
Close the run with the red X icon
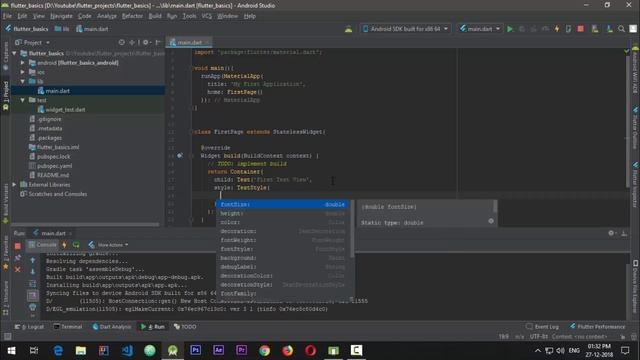pyautogui.click(x=18, y=269)
